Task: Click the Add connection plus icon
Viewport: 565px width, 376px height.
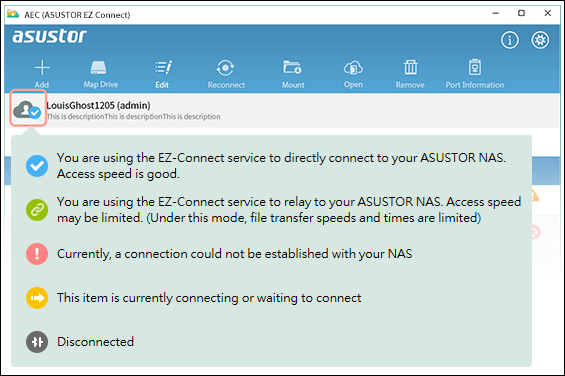Action: click(x=42, y=68)
